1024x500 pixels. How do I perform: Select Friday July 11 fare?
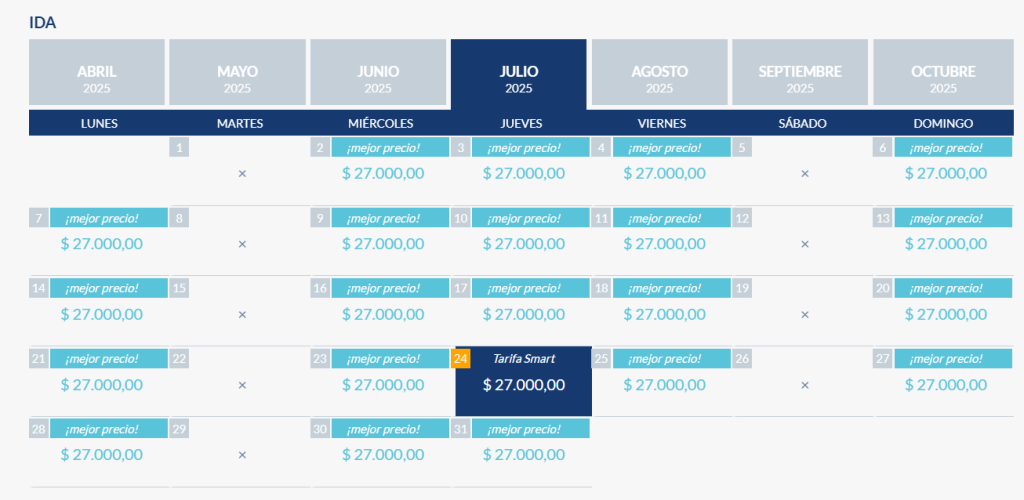click(664, 243)
